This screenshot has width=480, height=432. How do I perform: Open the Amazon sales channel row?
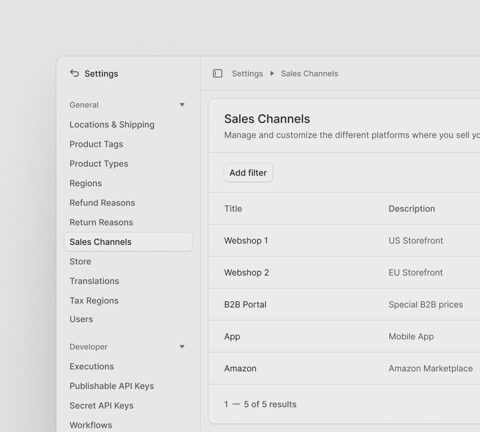click(344, 369)
